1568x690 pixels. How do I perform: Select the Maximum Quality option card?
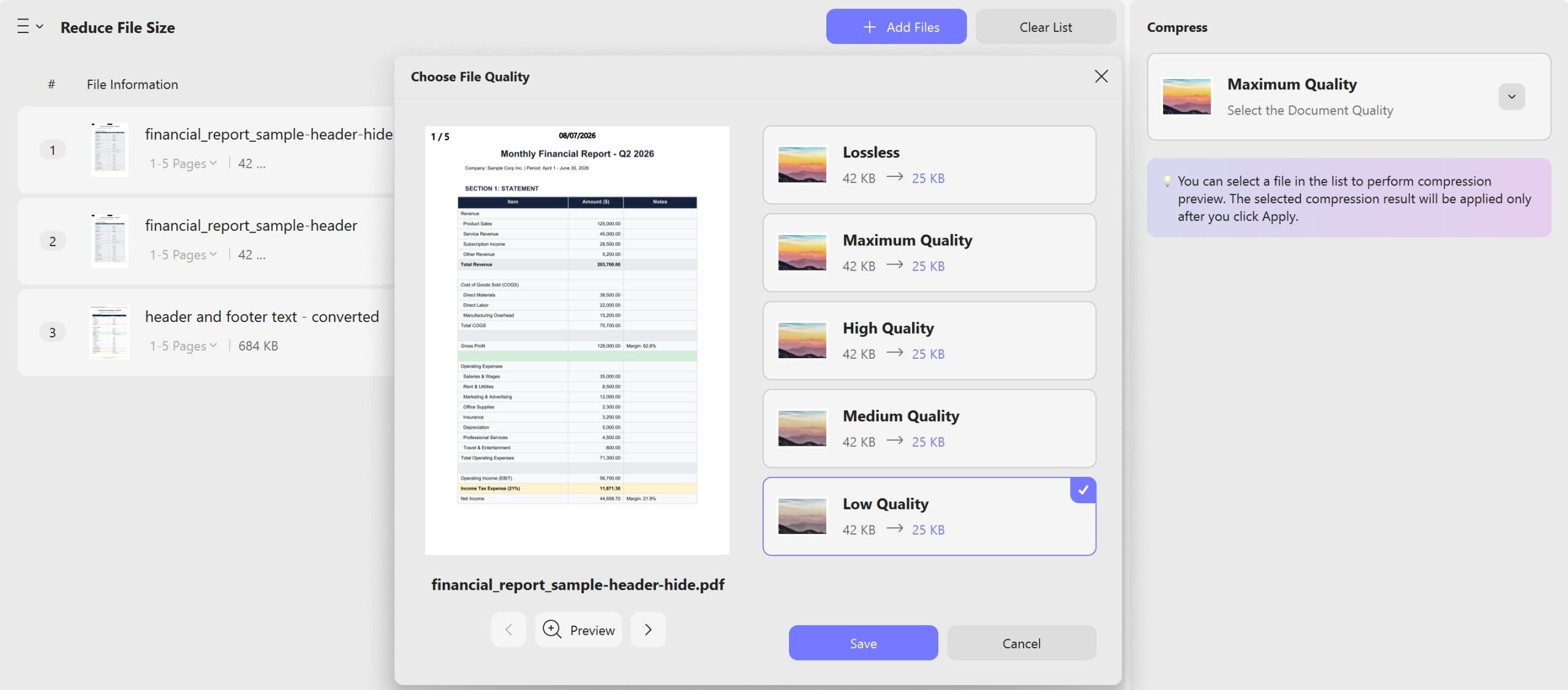pos(929,252)
